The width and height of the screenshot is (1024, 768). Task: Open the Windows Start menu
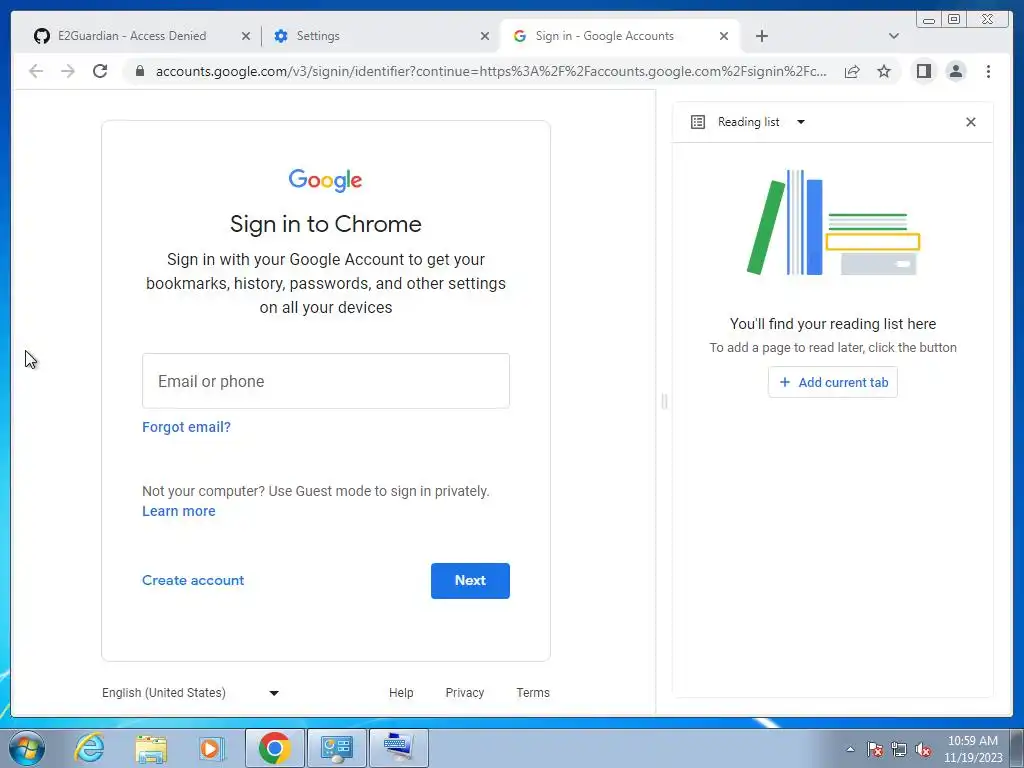pyautogui.click(x=27, y=748)
